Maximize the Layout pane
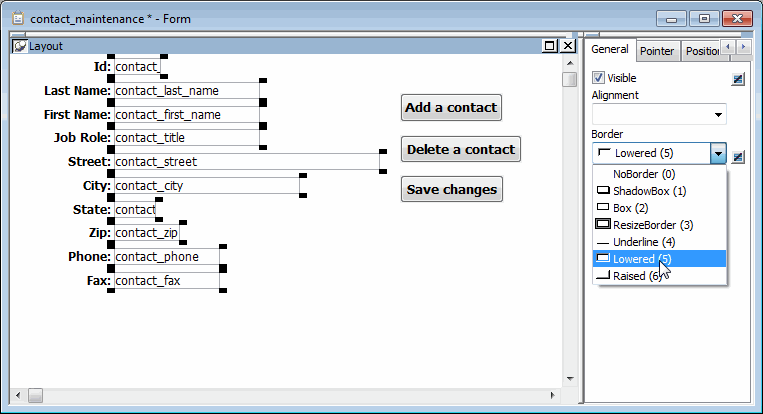The height and width of the screenshot is (414, 763). pyautogui.click(x=550, y=46)
